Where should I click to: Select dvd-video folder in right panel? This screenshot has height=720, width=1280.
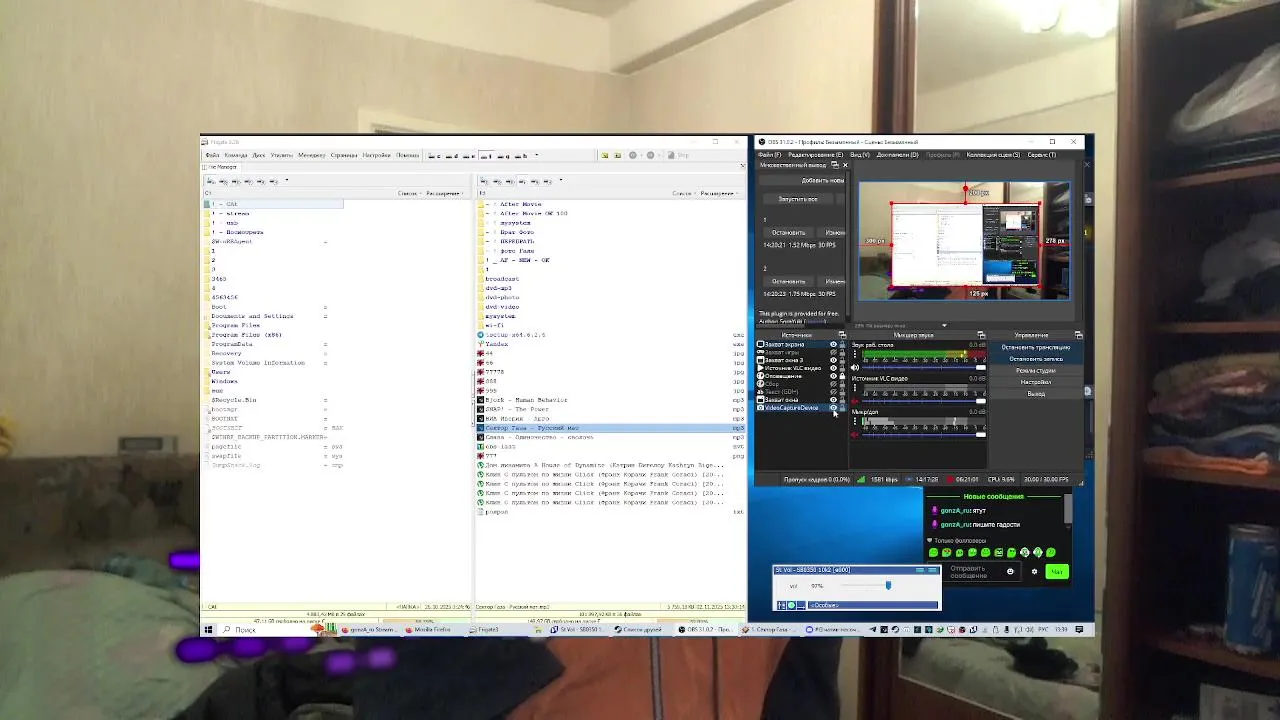pos(503,307)
